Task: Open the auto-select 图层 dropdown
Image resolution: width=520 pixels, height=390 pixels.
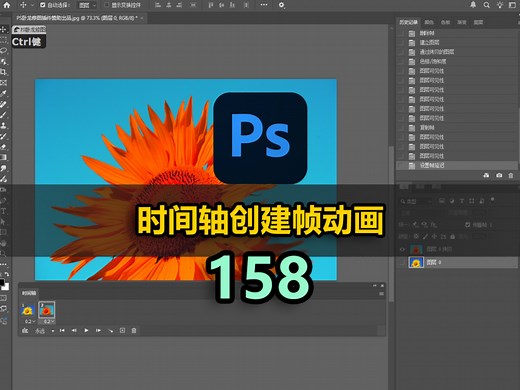Action: (x=87, y=5)
